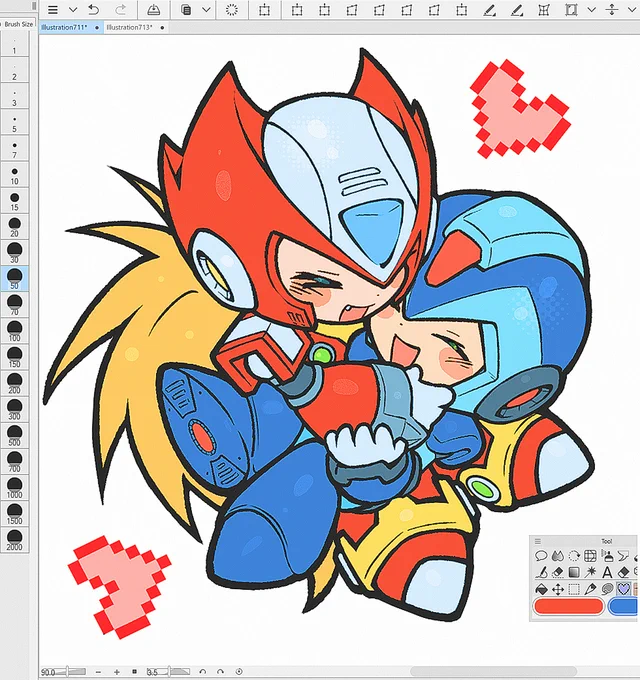Select brush size 1 preset
640x680 pixels.
point(14,44)
